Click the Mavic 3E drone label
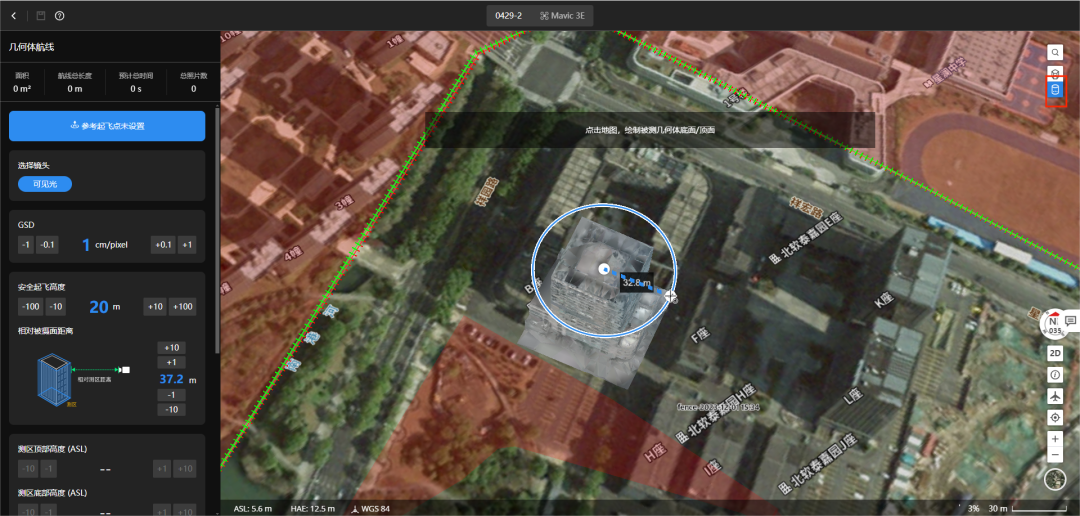The image size is (1080, 516). click(564, 16)
